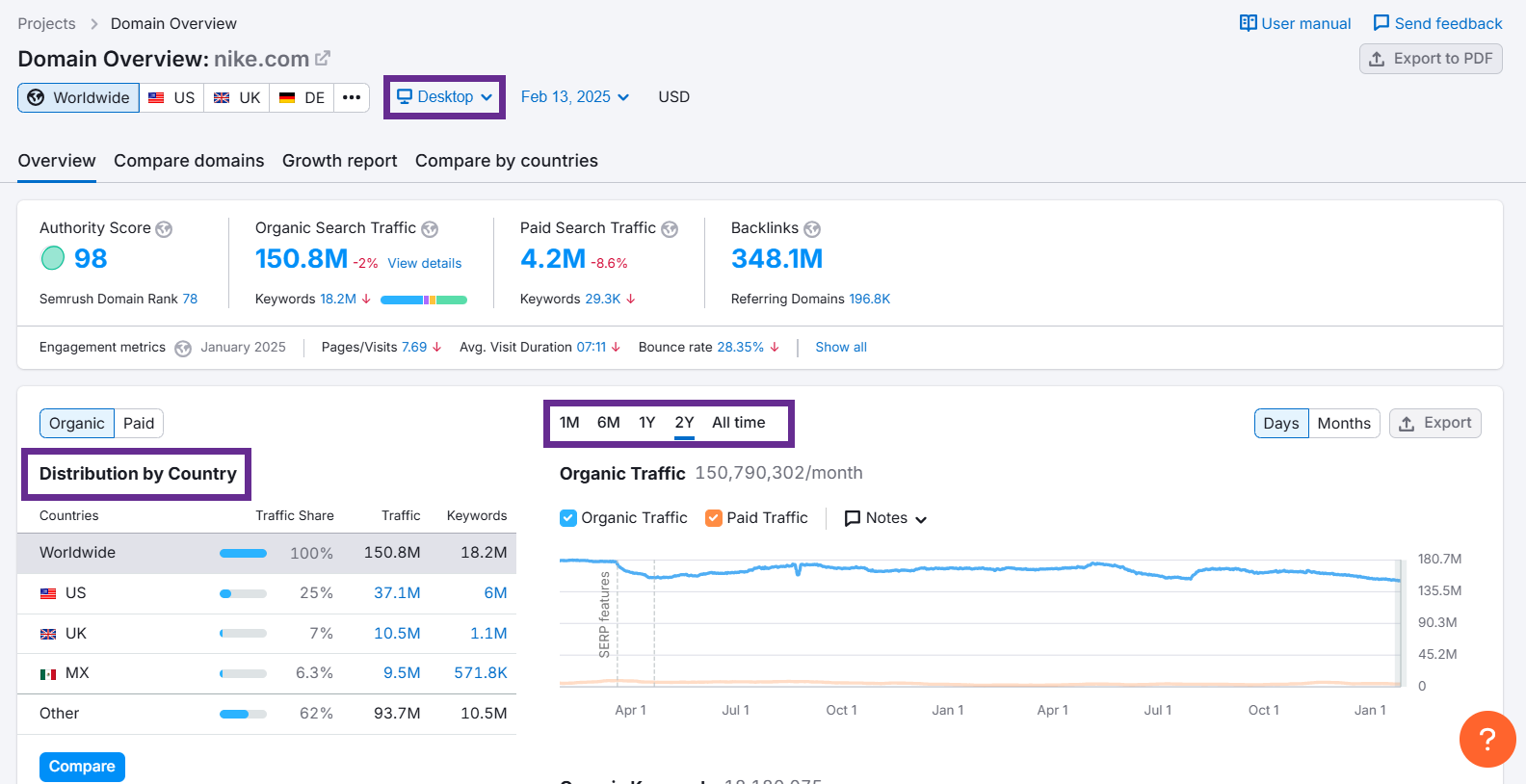
Task: Click Paid Search Traffic 4.2M value
Action: click(553, 259)
